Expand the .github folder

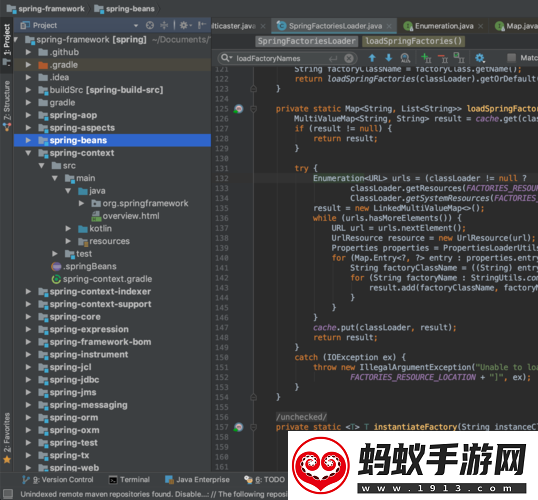pos(28,52)
